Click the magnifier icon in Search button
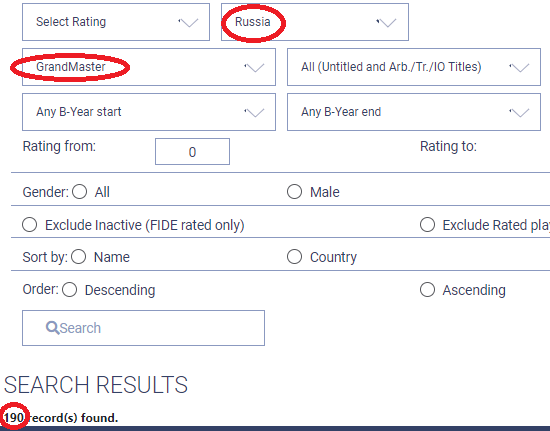The height and width of the screenshot is (431, 550). 52,328
